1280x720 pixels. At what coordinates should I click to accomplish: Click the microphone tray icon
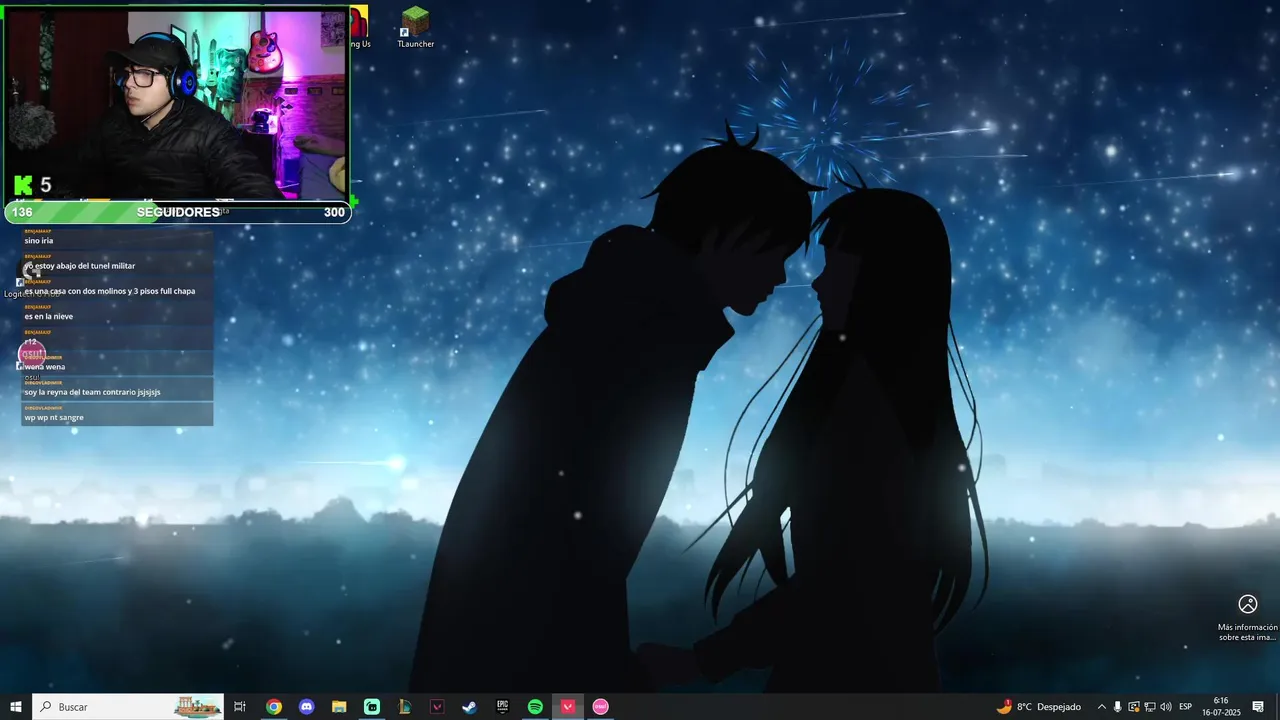(x=1118, y=707)
